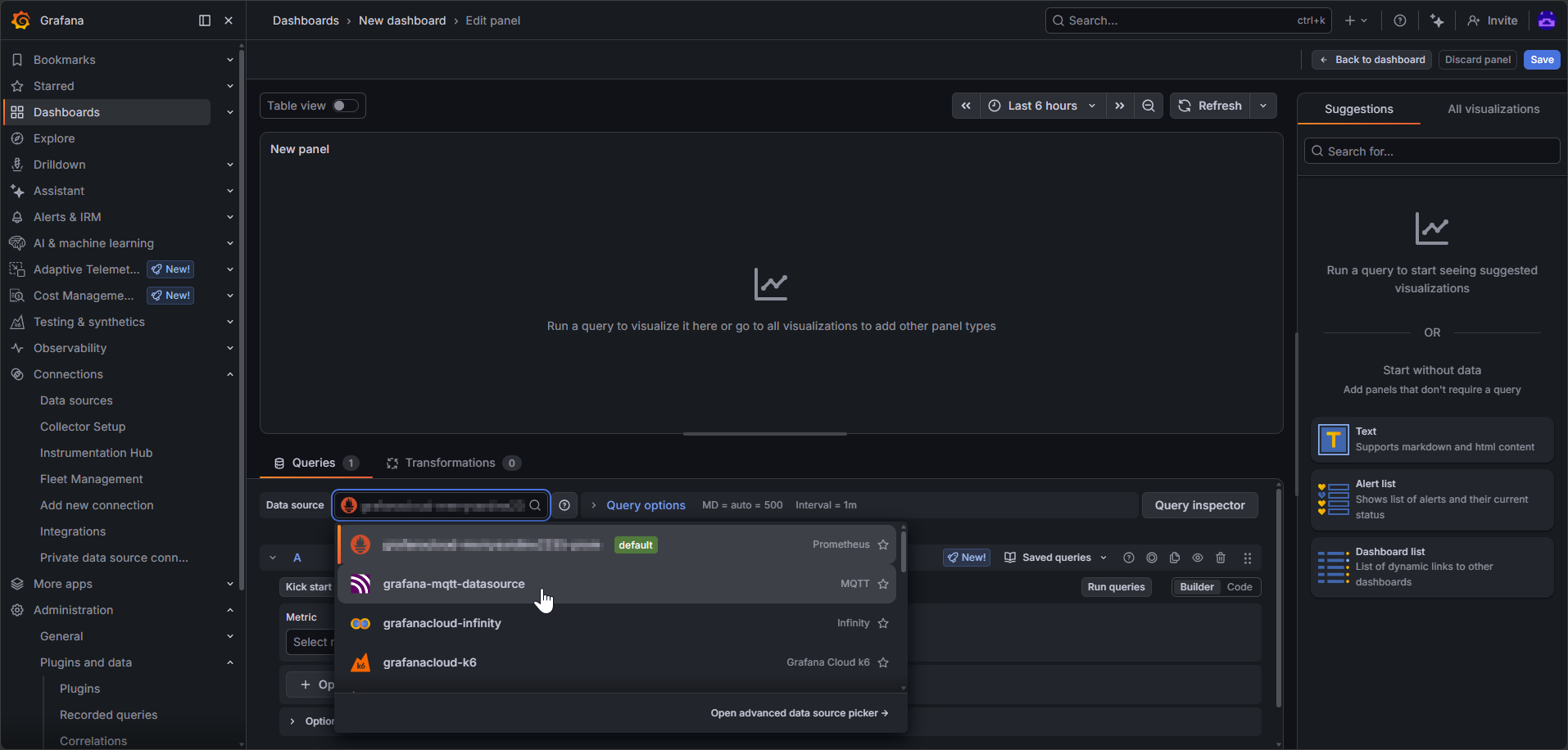Open the Query inspector

pyautogui.click(x=1199, y=505)
